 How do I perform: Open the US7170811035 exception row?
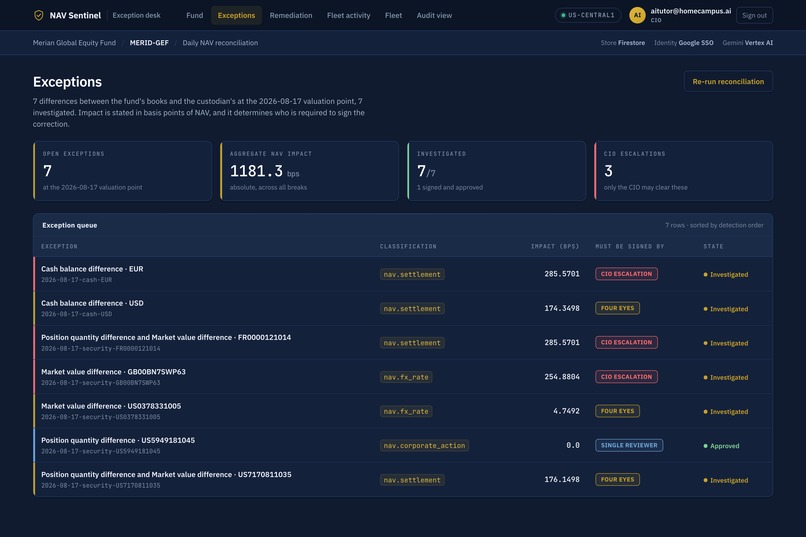point(403,479)
